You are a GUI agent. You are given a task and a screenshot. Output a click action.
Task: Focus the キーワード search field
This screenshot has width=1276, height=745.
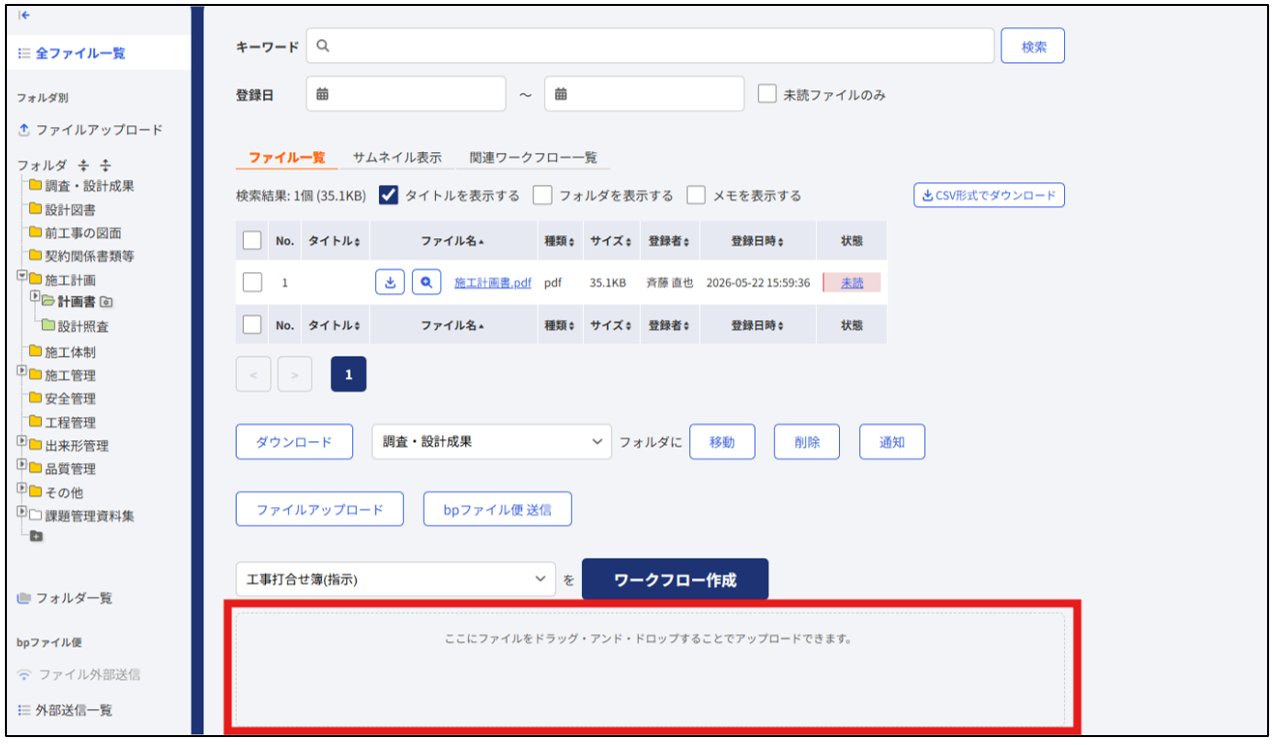coord(650,46)
